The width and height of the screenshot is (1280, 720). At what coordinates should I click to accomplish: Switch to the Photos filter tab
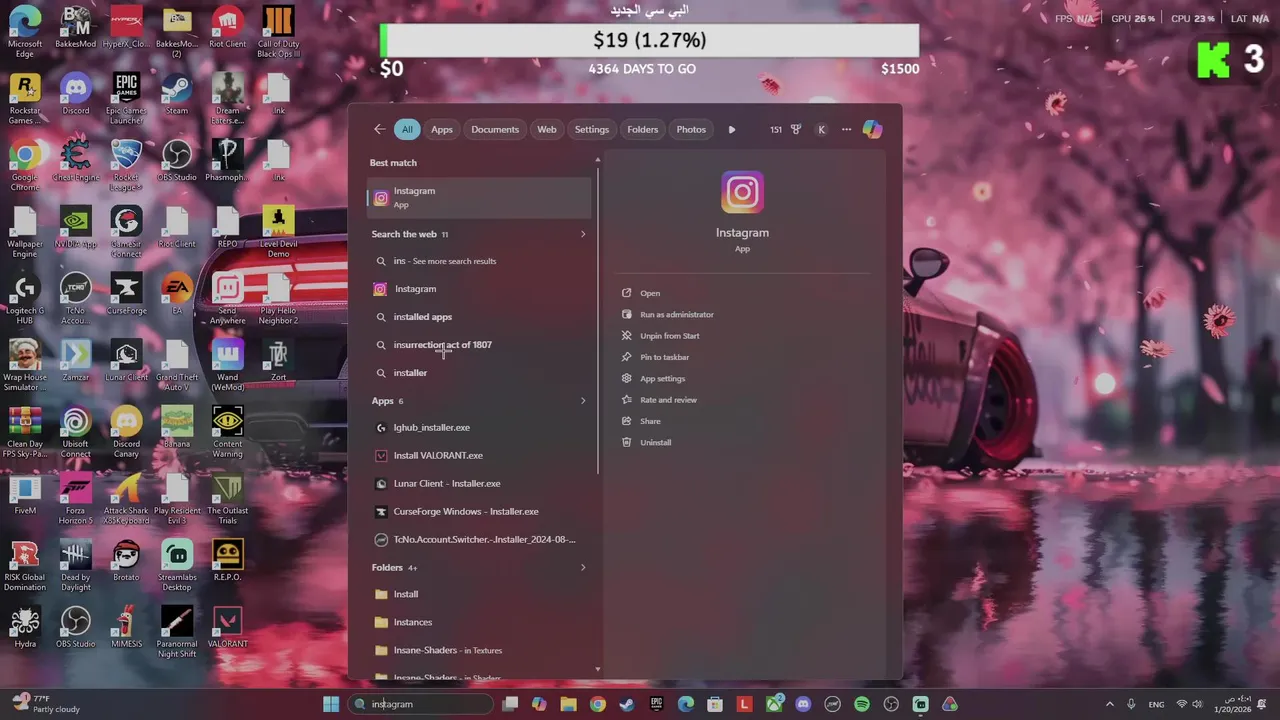(691, 129)
